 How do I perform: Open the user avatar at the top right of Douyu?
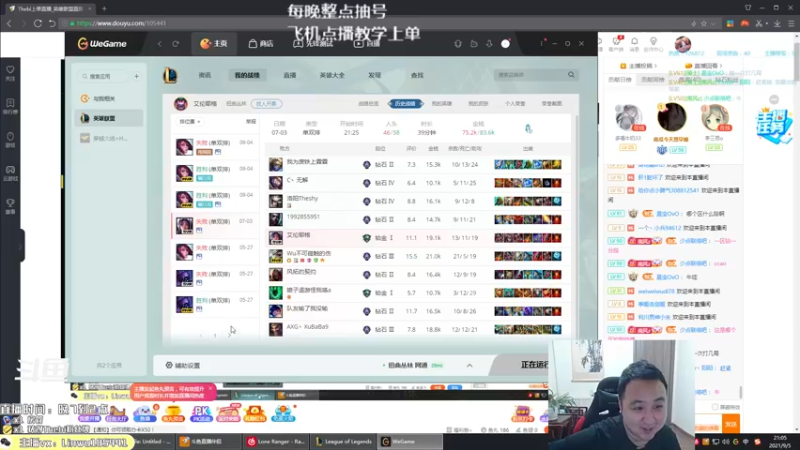click(x=683, y=44)
